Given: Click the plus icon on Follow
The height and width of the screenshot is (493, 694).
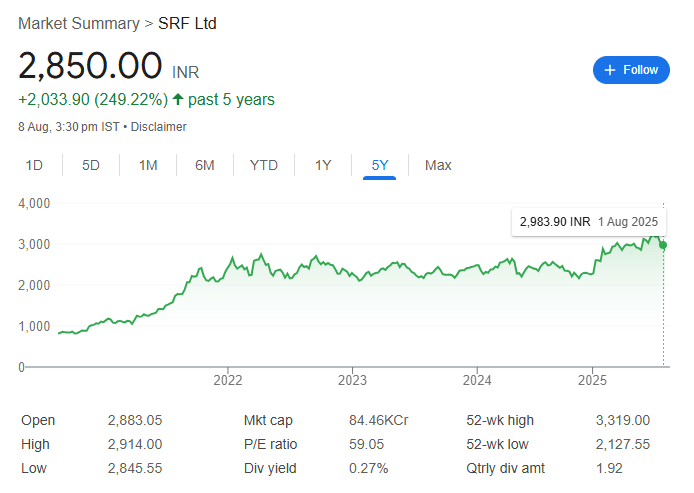Looking at the screenshot, I should click(x=609, y=70).
